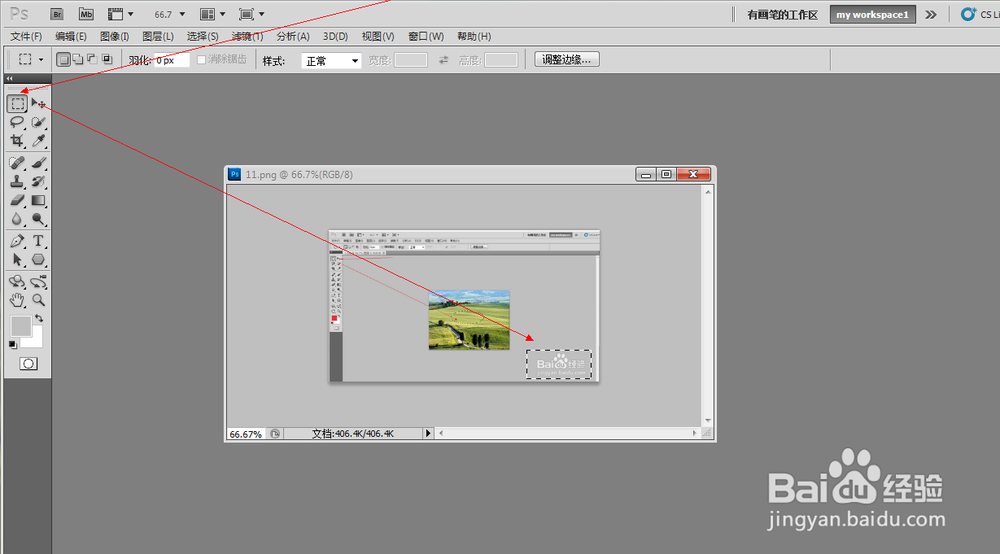Select the Blur tool
The width and height of the screenshot is (1000, 554).
[17, 219]
